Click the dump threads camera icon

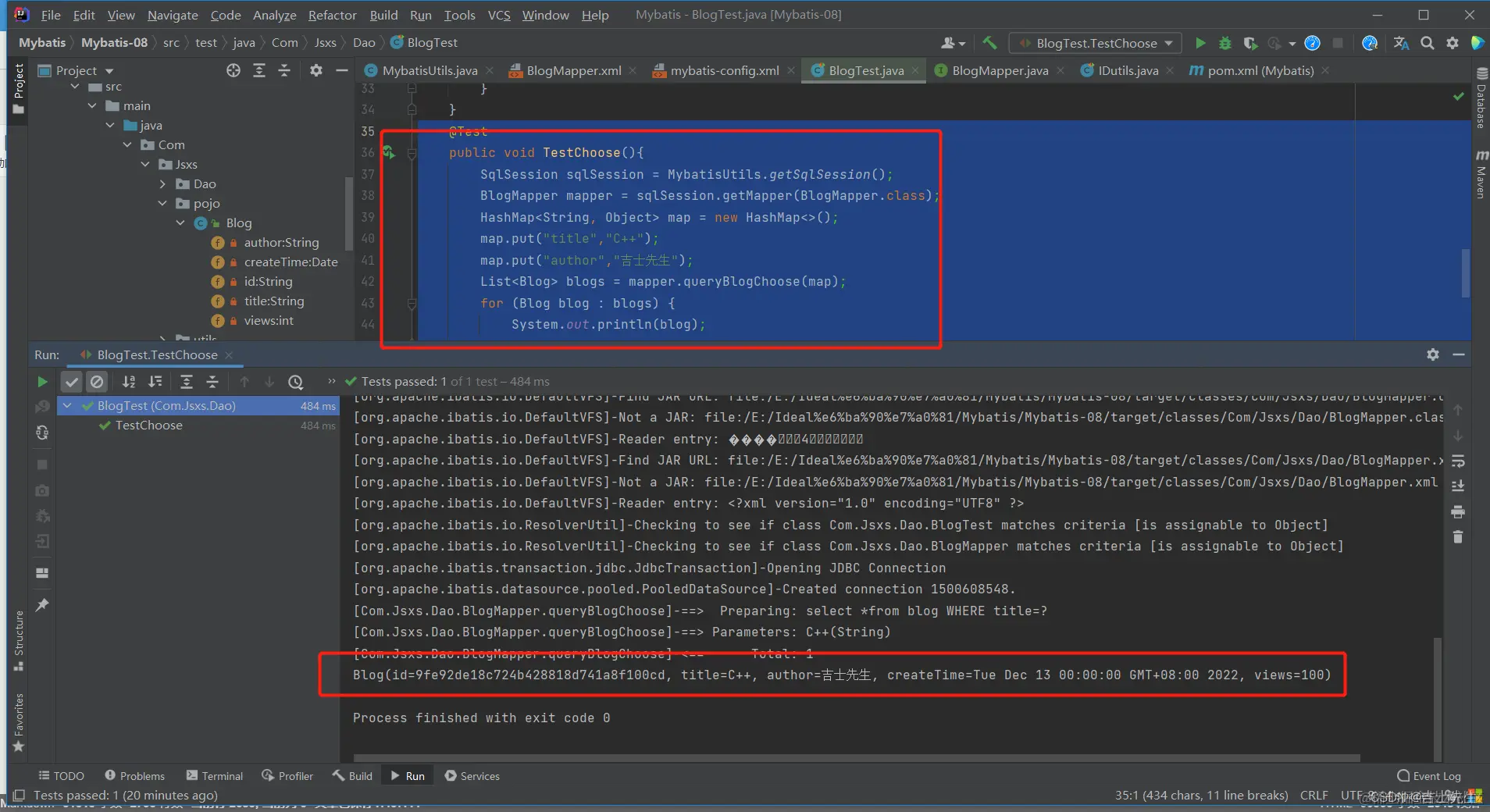pyautogui.click(x=42, y=490)
